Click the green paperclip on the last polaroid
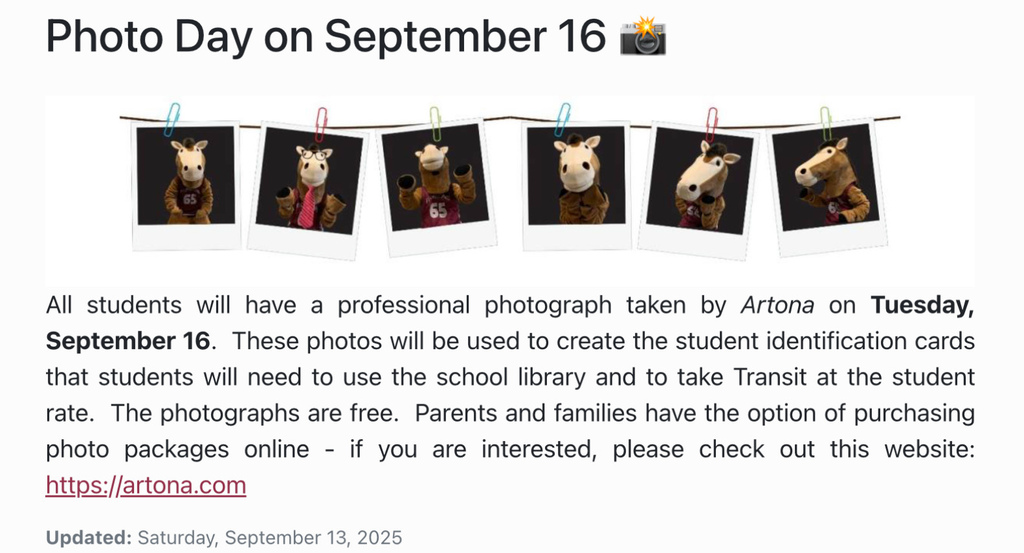 (825, 122)
